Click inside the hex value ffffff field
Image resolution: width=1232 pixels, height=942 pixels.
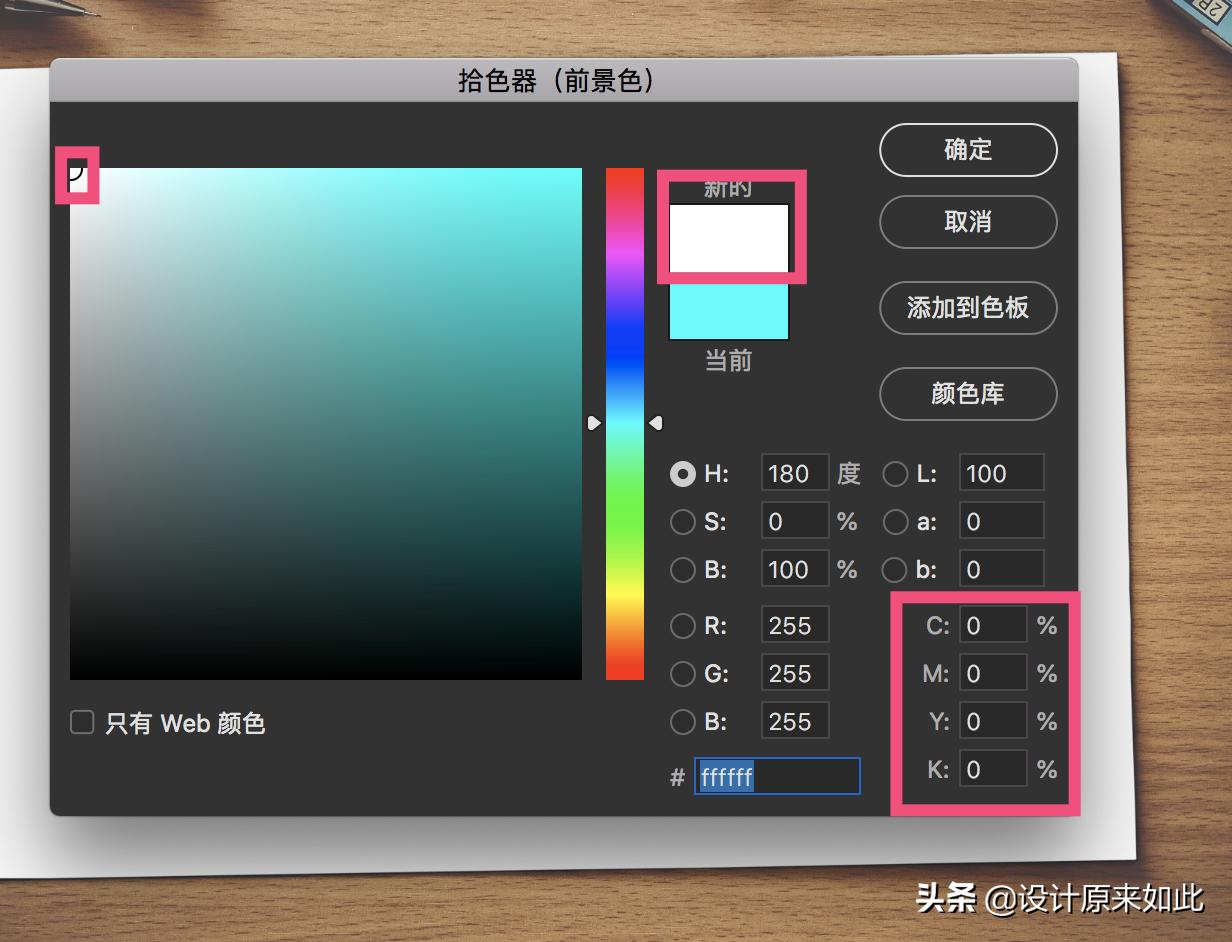(777, 776)
